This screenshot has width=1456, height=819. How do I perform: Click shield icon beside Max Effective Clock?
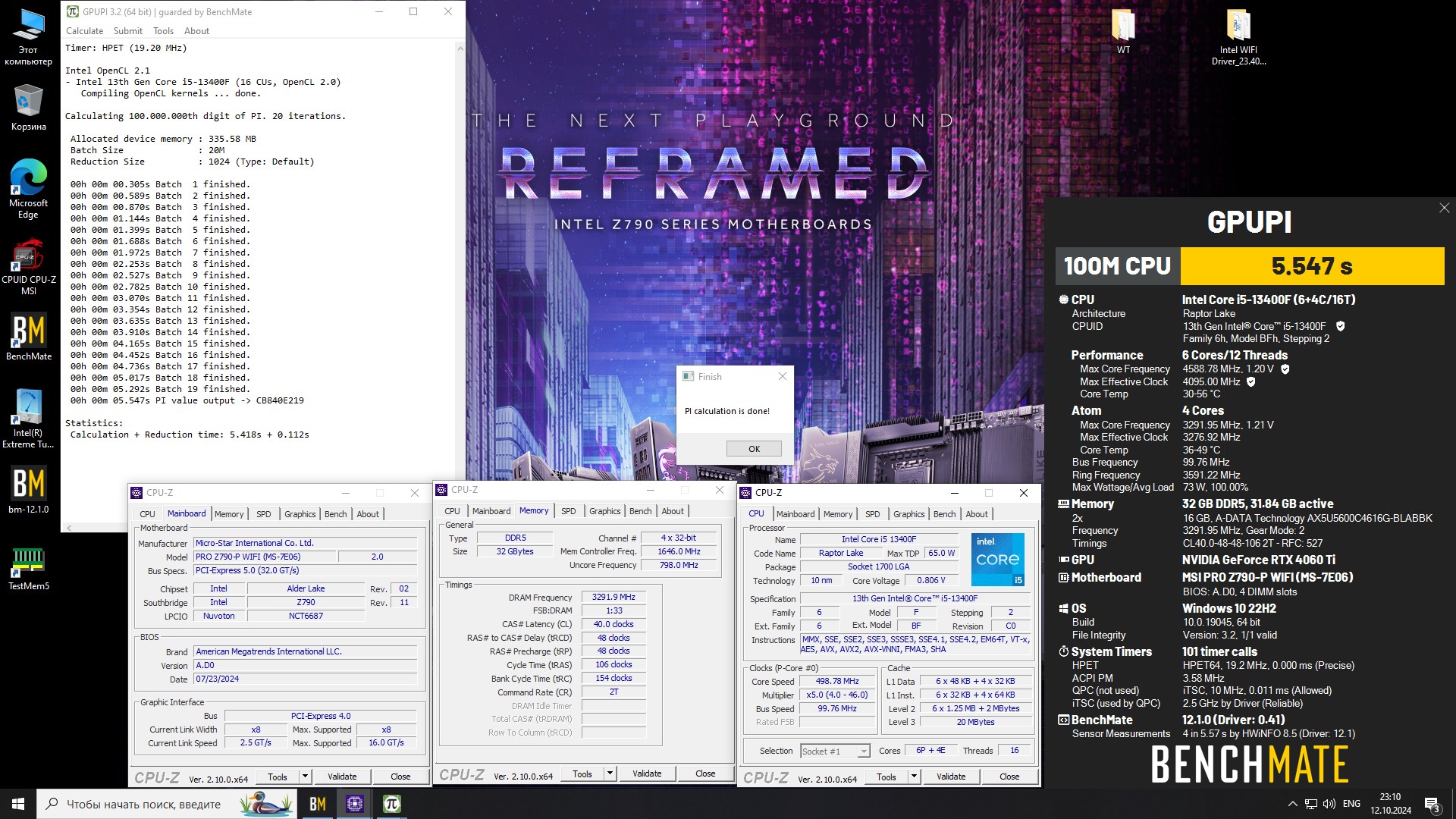point(1250,381)
